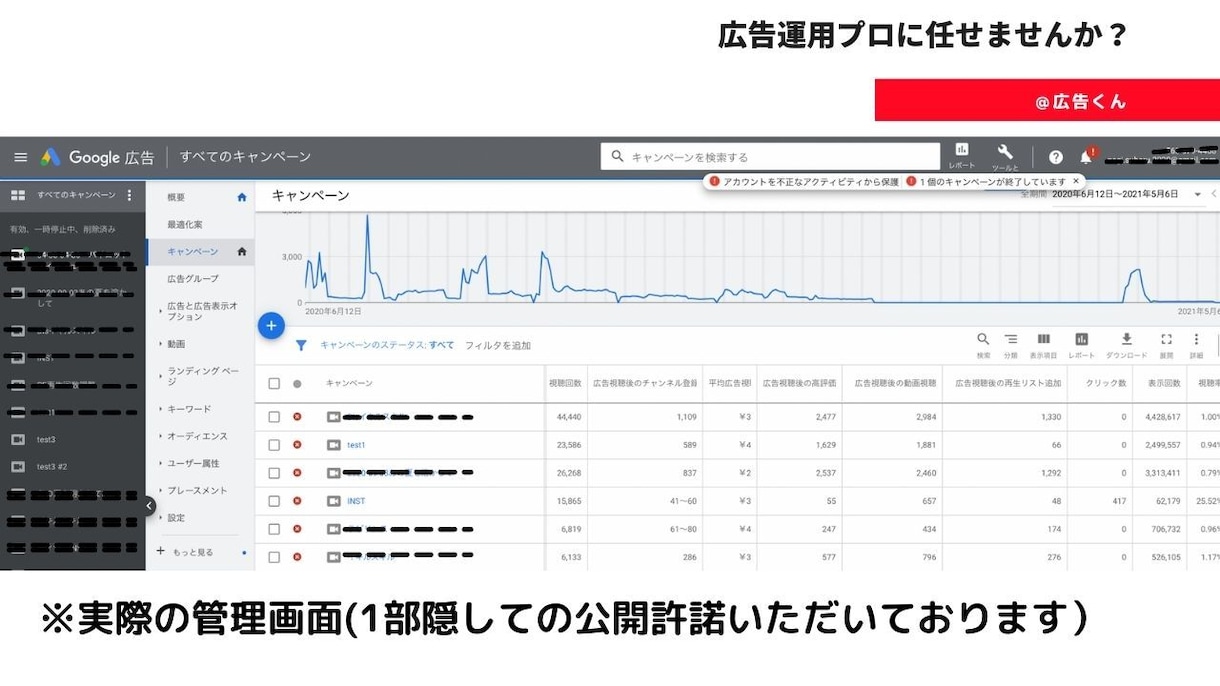This screenshot has width=1220, height=686.
Task: Click the home icon beside 概要
Action: [x=241, y=197]
